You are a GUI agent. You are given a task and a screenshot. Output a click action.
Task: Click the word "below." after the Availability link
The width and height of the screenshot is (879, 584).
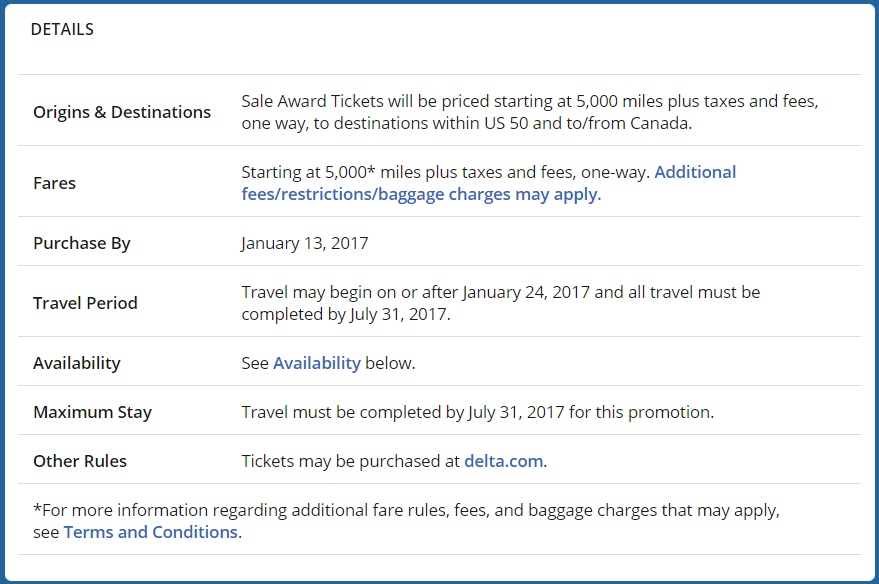390,363
